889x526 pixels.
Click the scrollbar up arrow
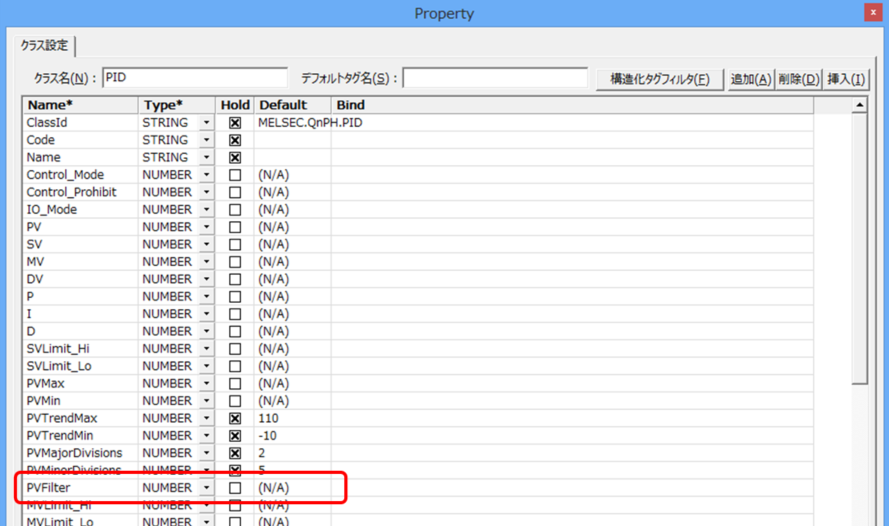pyautogui.click(x=860, y=105)
